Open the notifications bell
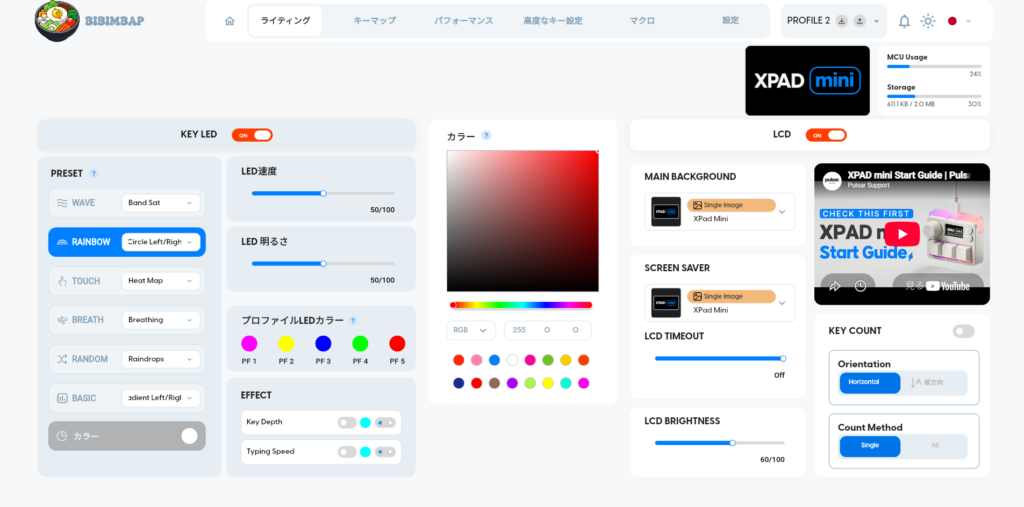The width and height of the screenshot is (1024, 507). tap(904, 21)
